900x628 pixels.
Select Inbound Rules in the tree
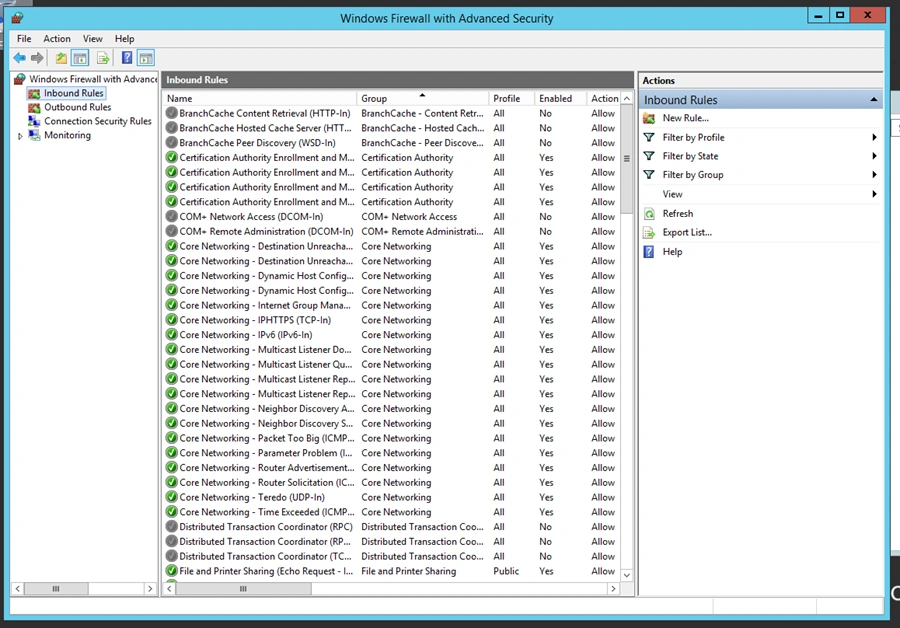click(73, 93)
